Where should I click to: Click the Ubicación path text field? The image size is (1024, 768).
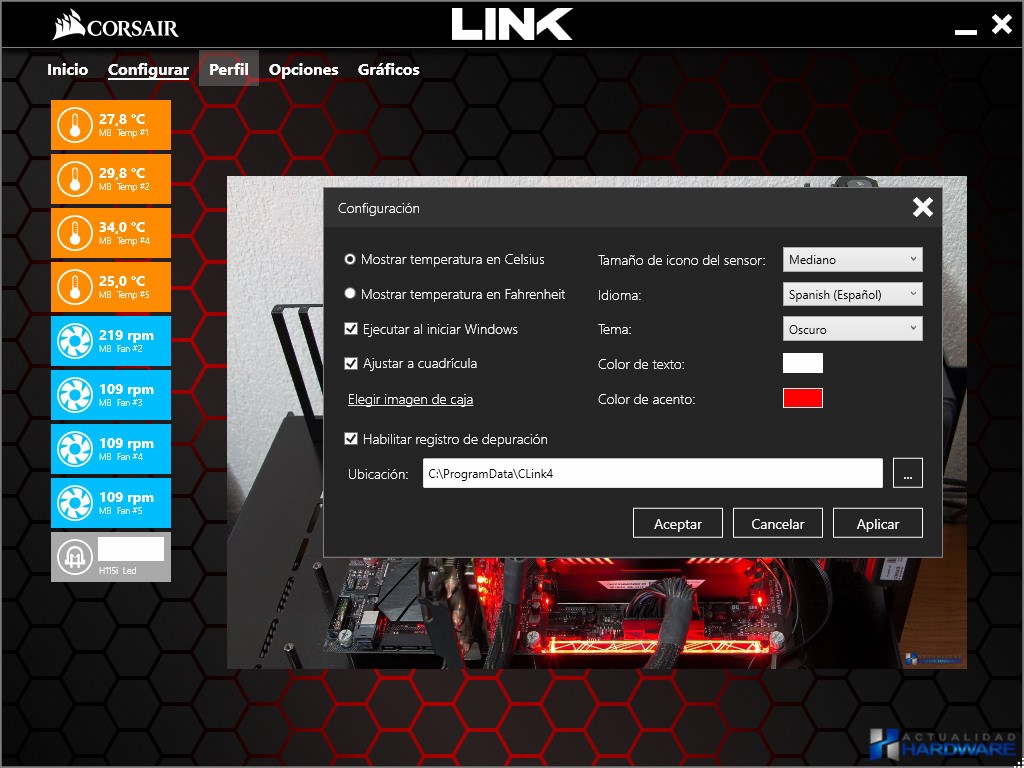click(652, 474)
